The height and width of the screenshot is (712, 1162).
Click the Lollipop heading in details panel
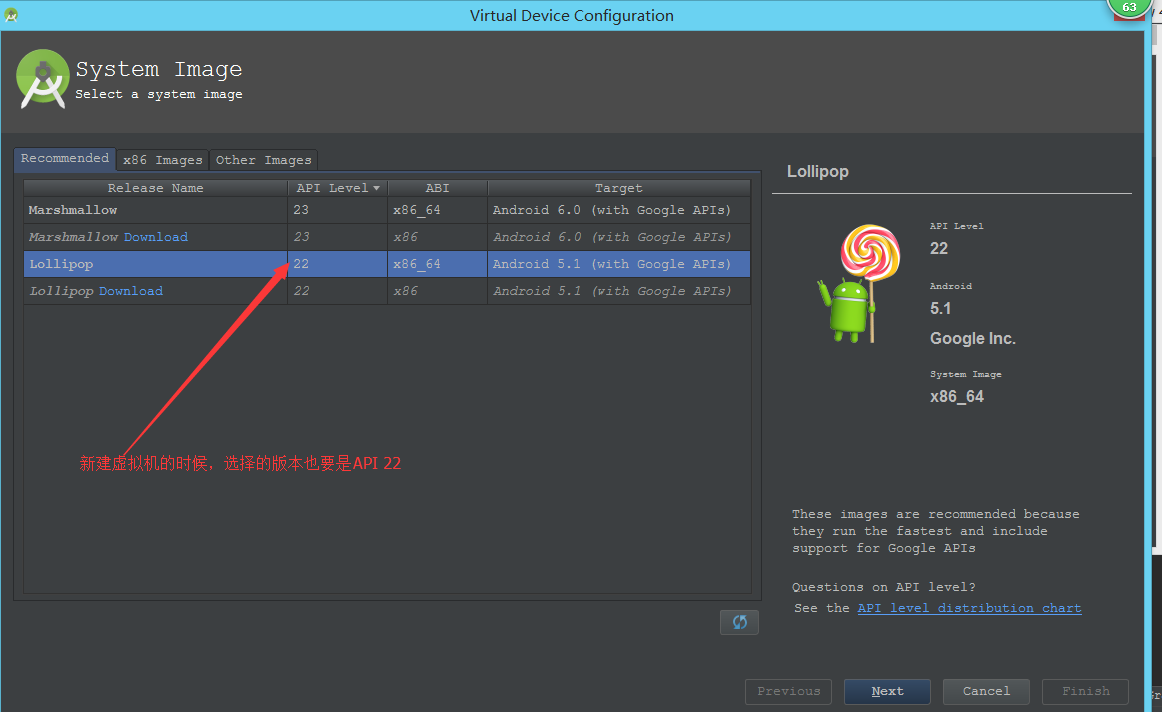(817, 171)
